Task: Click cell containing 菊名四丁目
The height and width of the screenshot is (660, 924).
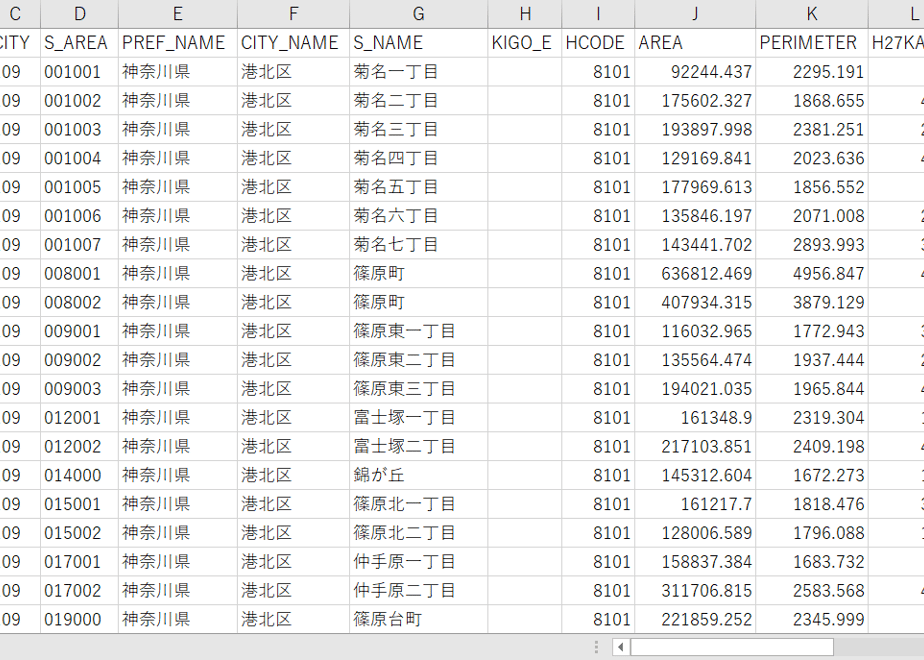Action: tap(418, 159)
